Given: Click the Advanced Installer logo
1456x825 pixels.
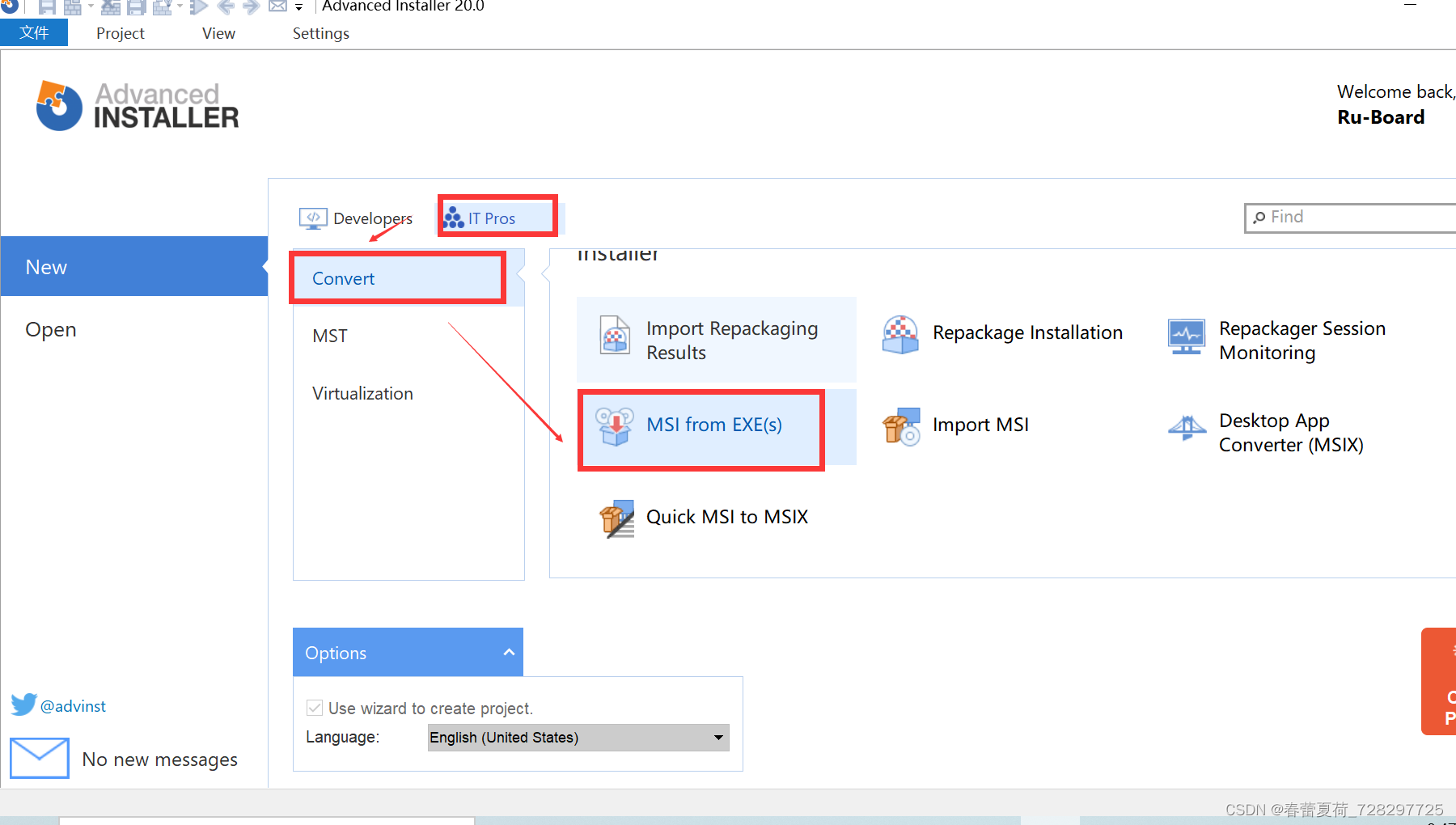Looking at the screenshot, I should tap(138, 106).
